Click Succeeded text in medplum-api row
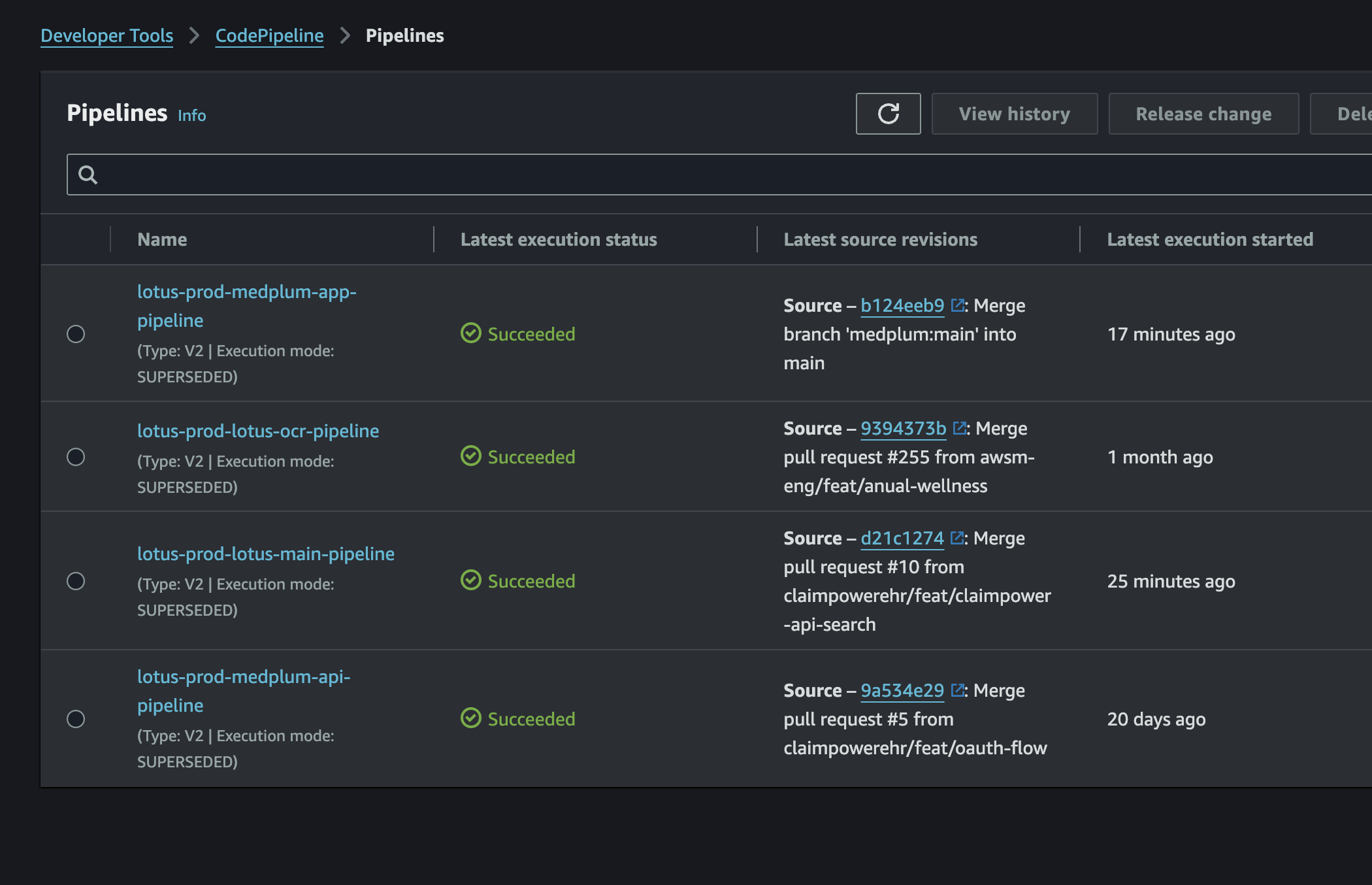Image resolution: width=1372 pixels, height=885 pixels. 531,719
